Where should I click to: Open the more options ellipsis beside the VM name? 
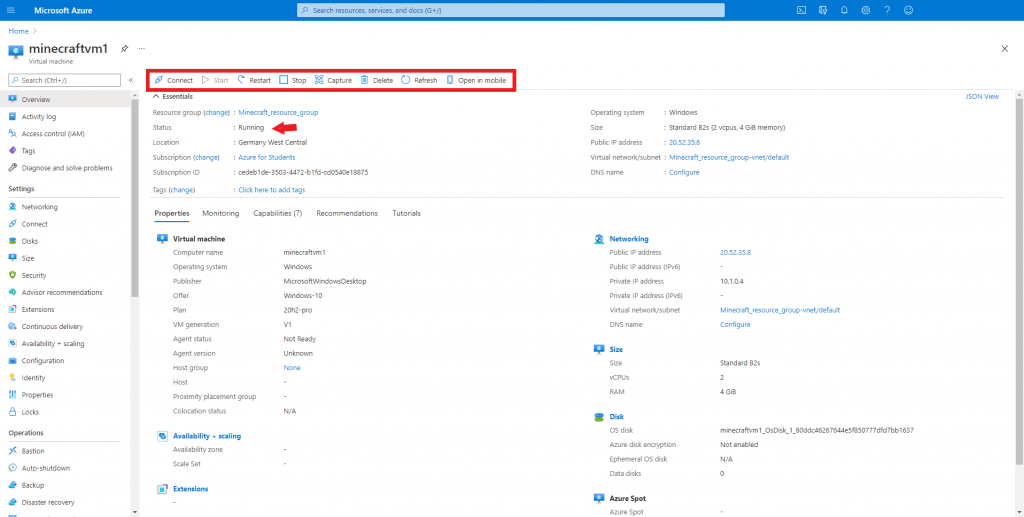pos(142,48)
